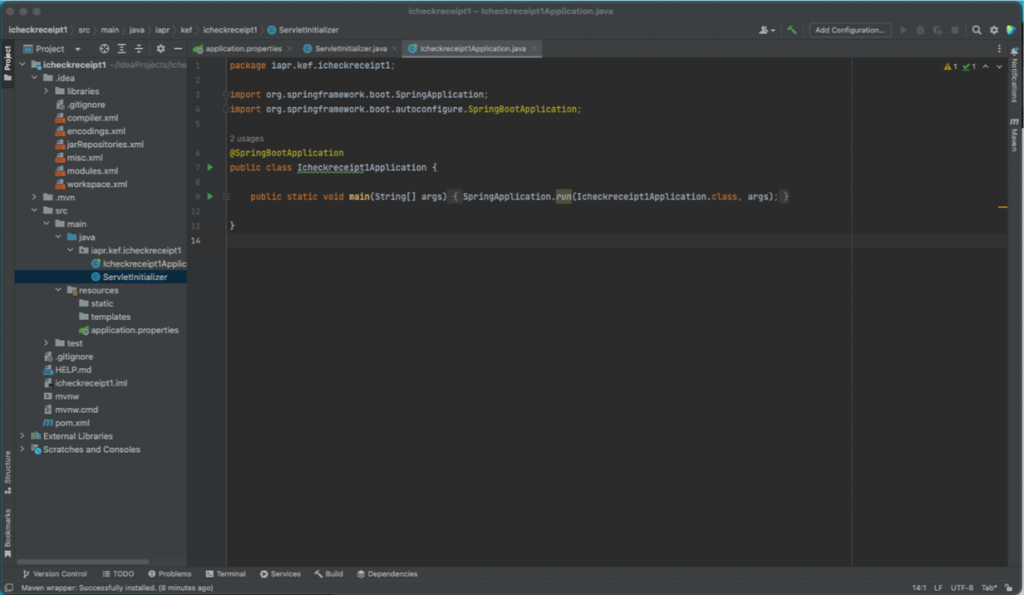This screenshot has height=595, width=1024.
Task: Open the user account dropdown icon
Action: click(x=767, y=30)
